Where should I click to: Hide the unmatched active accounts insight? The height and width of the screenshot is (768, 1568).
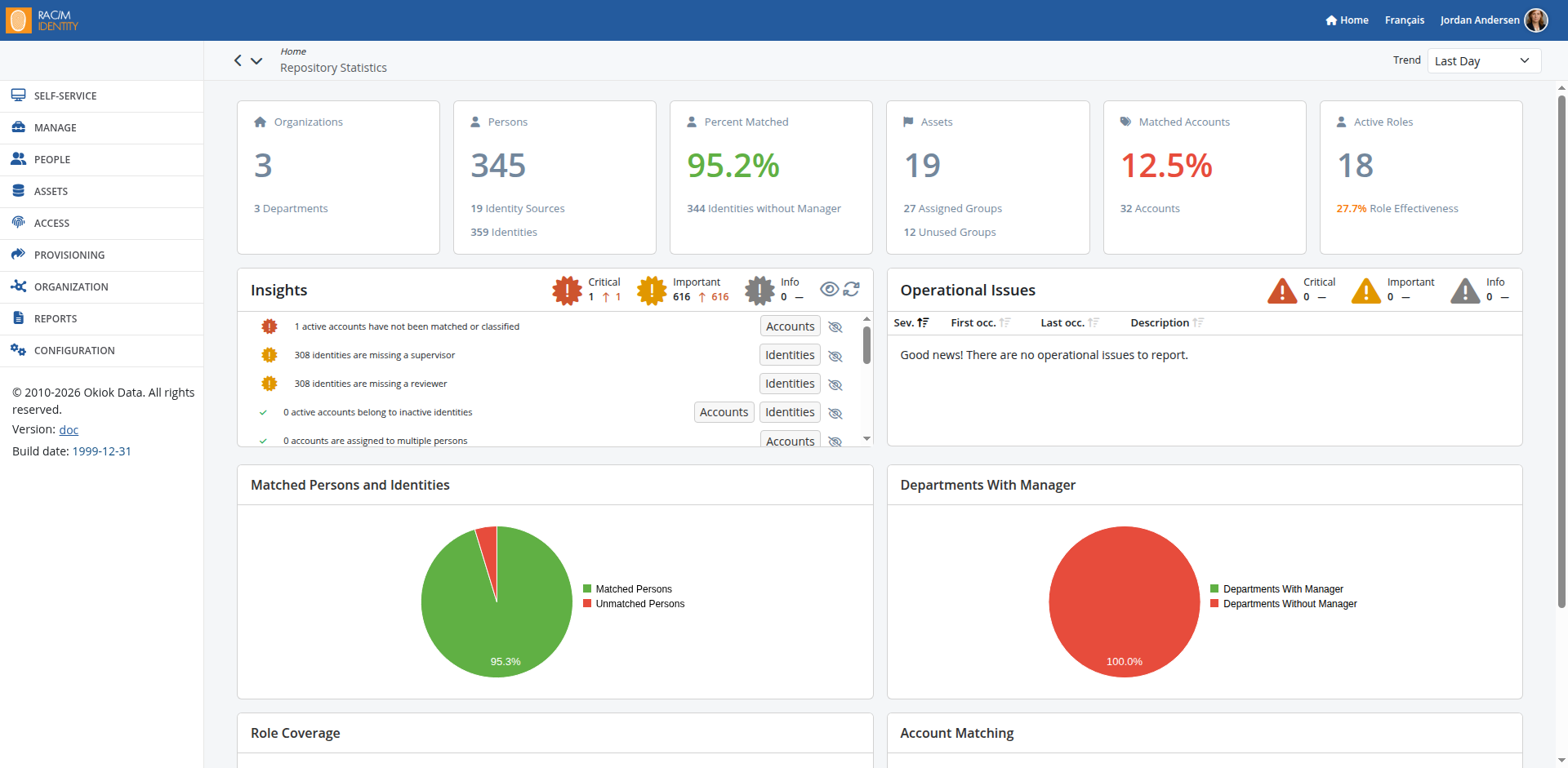point(835,326)
